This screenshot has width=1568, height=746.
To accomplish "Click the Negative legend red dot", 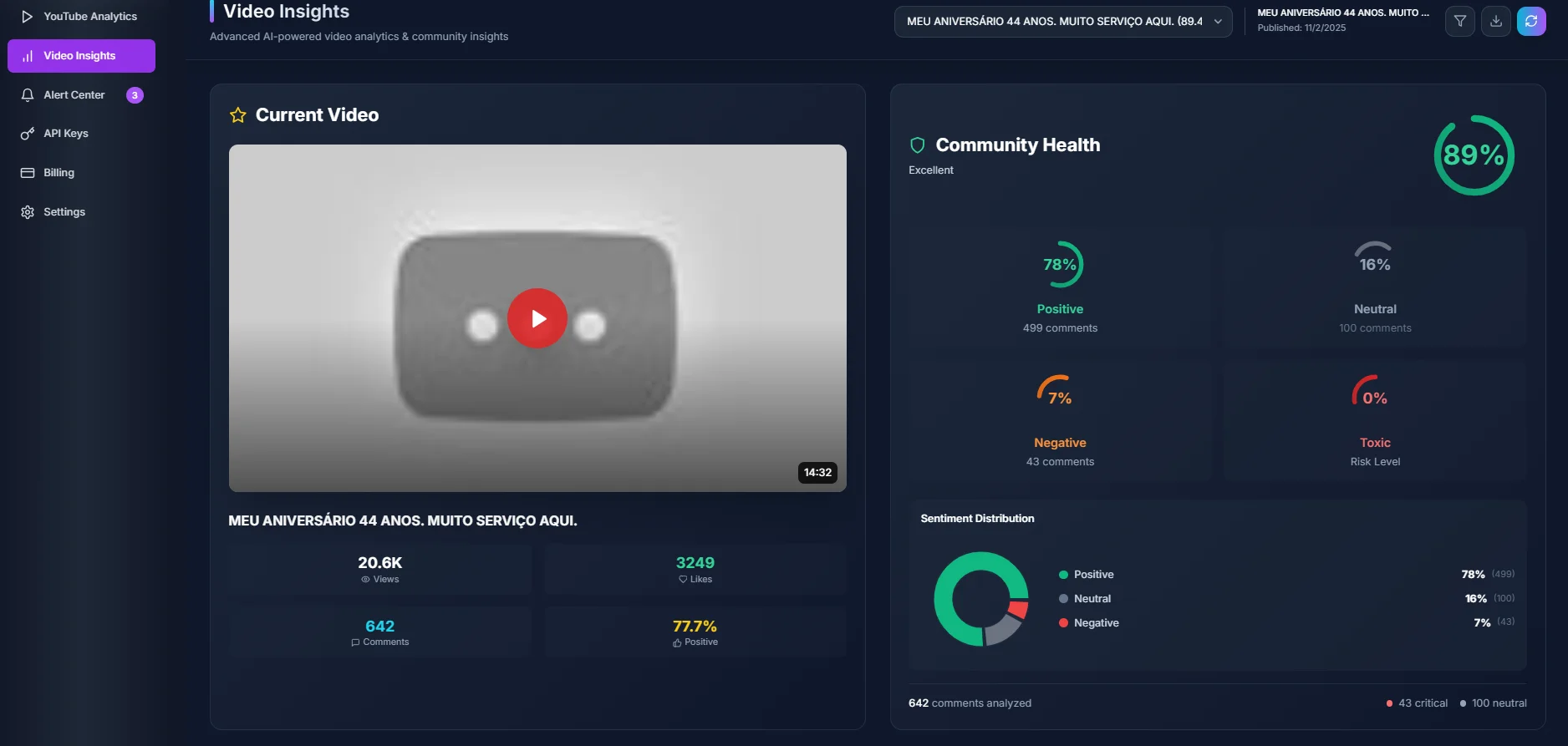I will [x=1063, y=623].
